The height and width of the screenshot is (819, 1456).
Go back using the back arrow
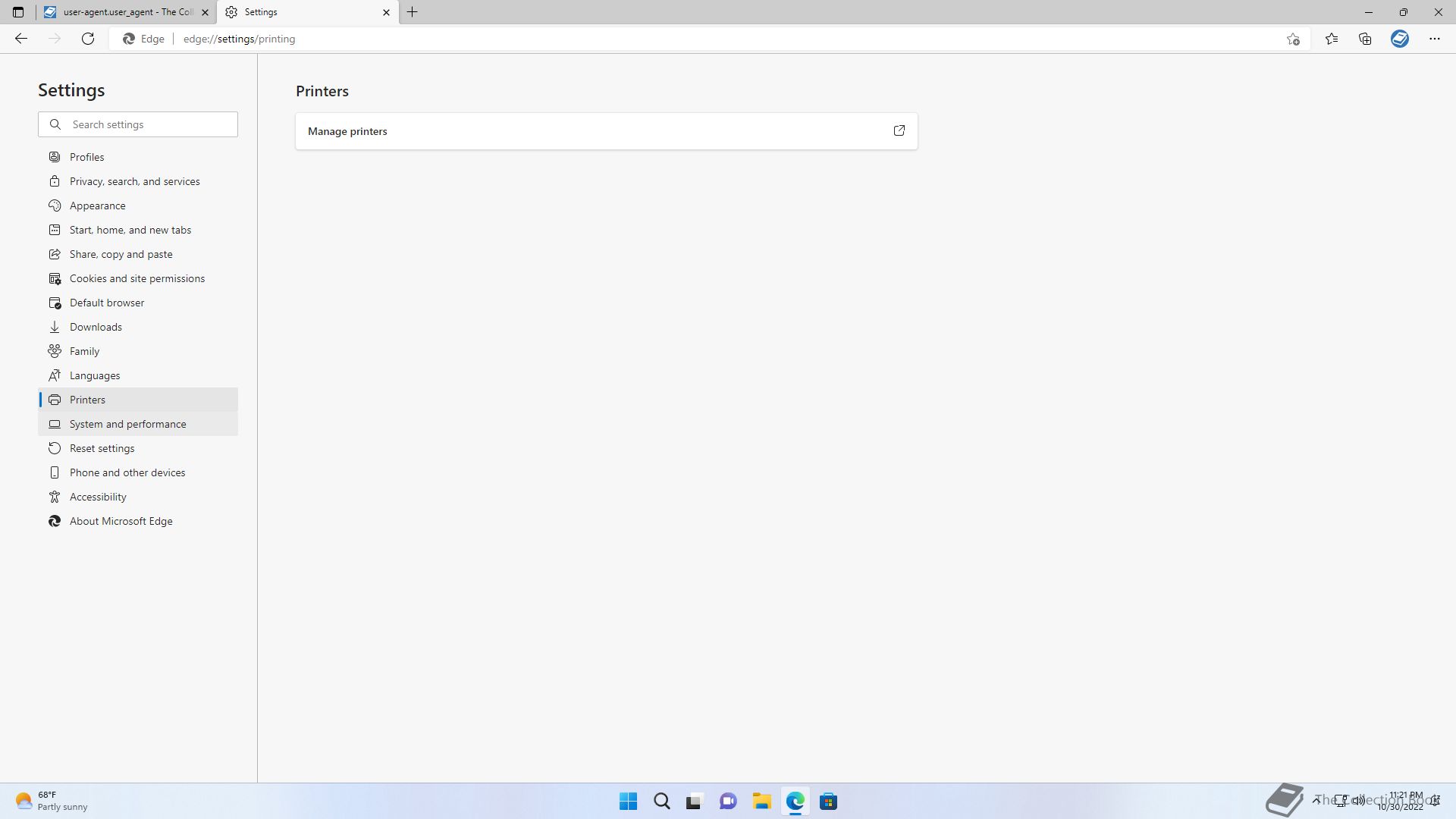pos(21,39)
